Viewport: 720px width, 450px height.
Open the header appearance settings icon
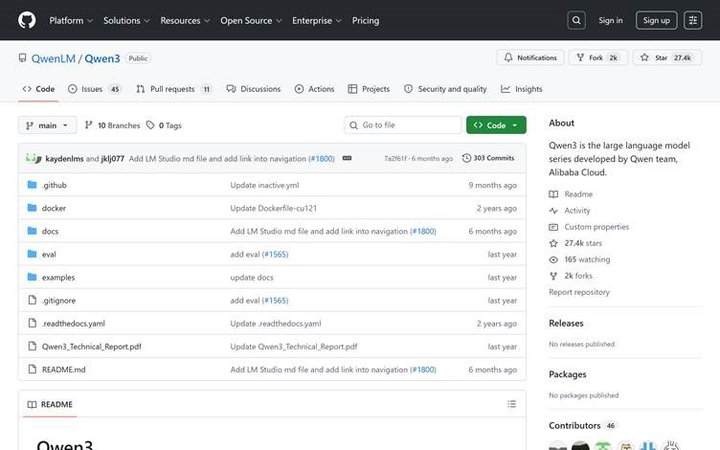point(692,20)
